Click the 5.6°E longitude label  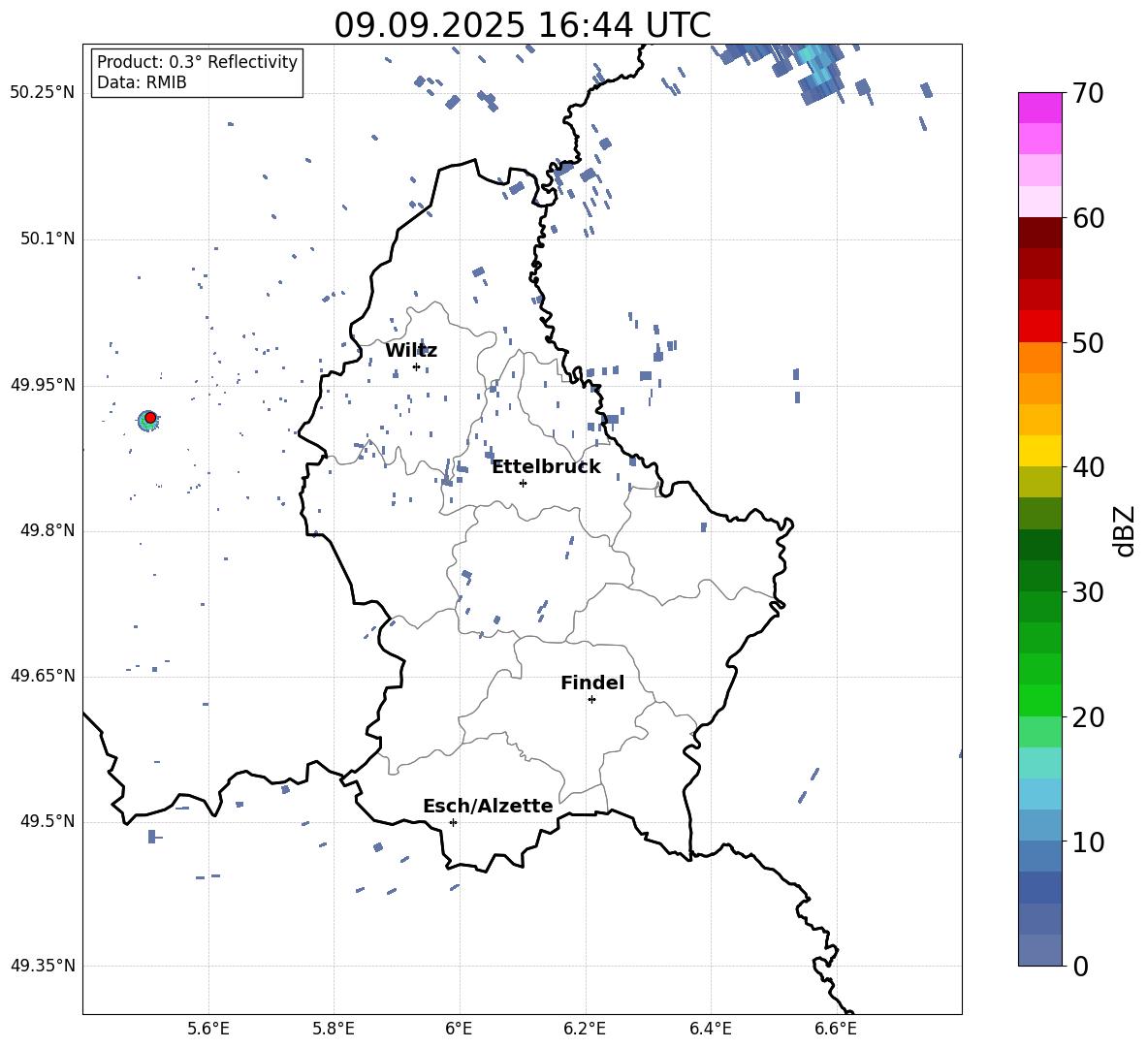[208, 1029]
